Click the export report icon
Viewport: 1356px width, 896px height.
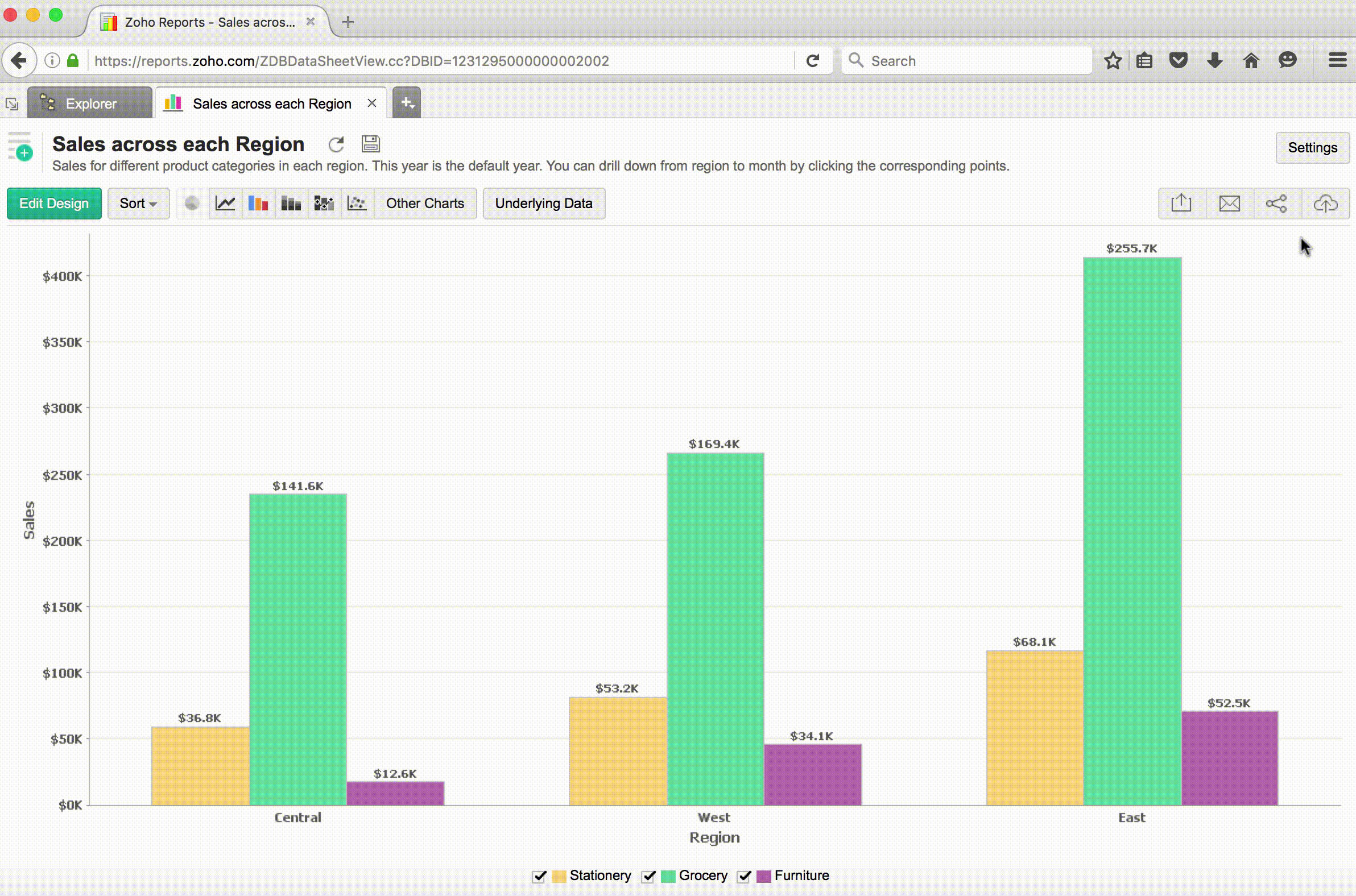tap(1181, 204)
